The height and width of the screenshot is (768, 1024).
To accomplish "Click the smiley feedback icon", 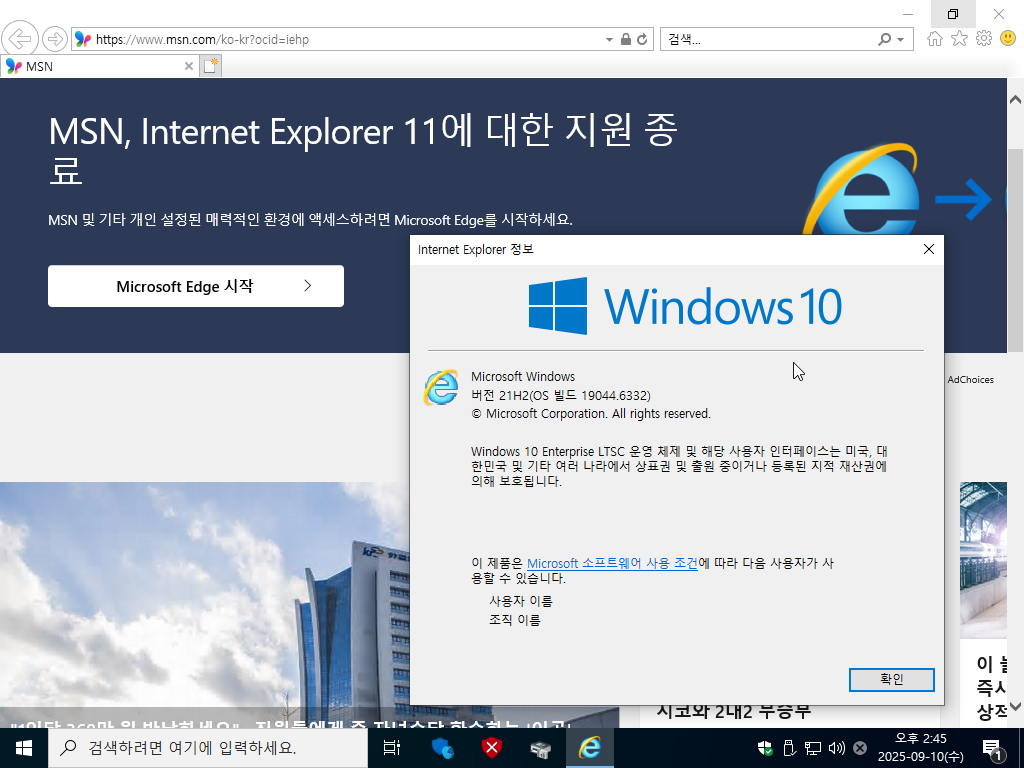I will coord(1008,39).
